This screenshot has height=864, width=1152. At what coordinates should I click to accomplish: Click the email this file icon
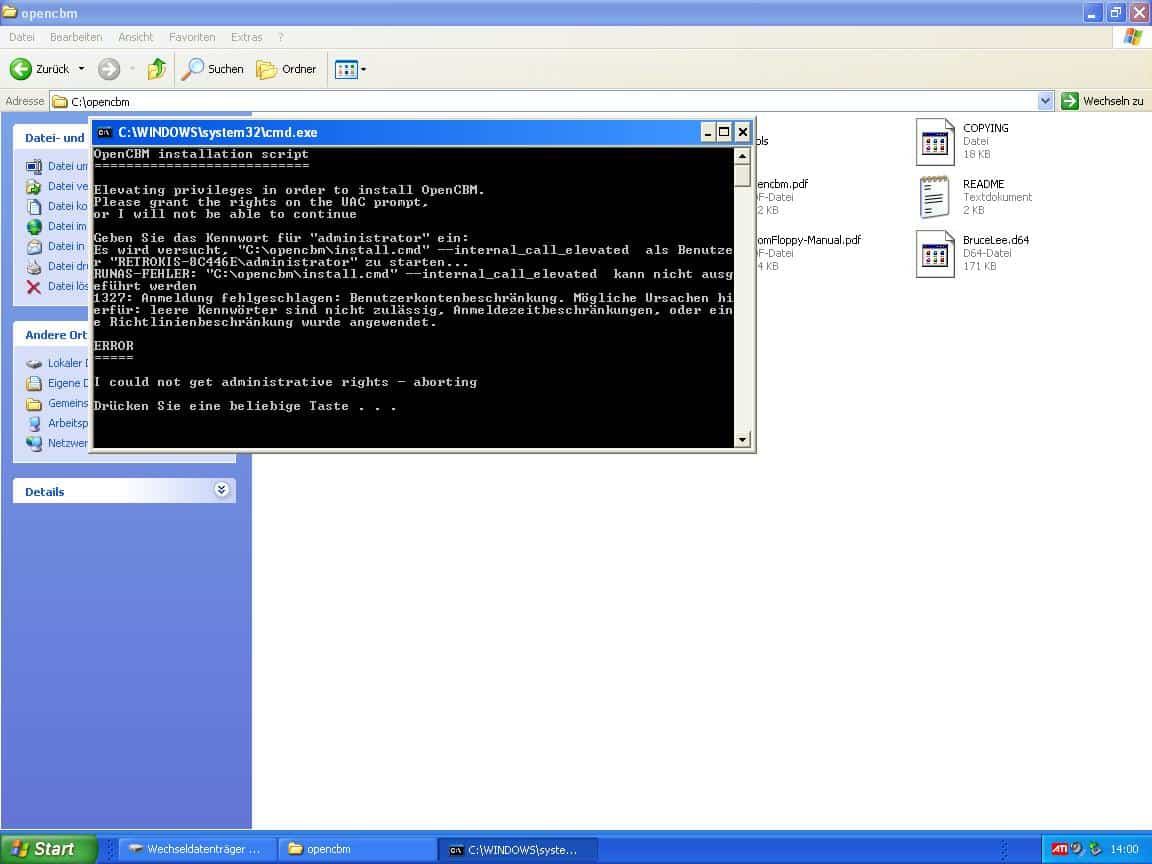coord(34,246)
